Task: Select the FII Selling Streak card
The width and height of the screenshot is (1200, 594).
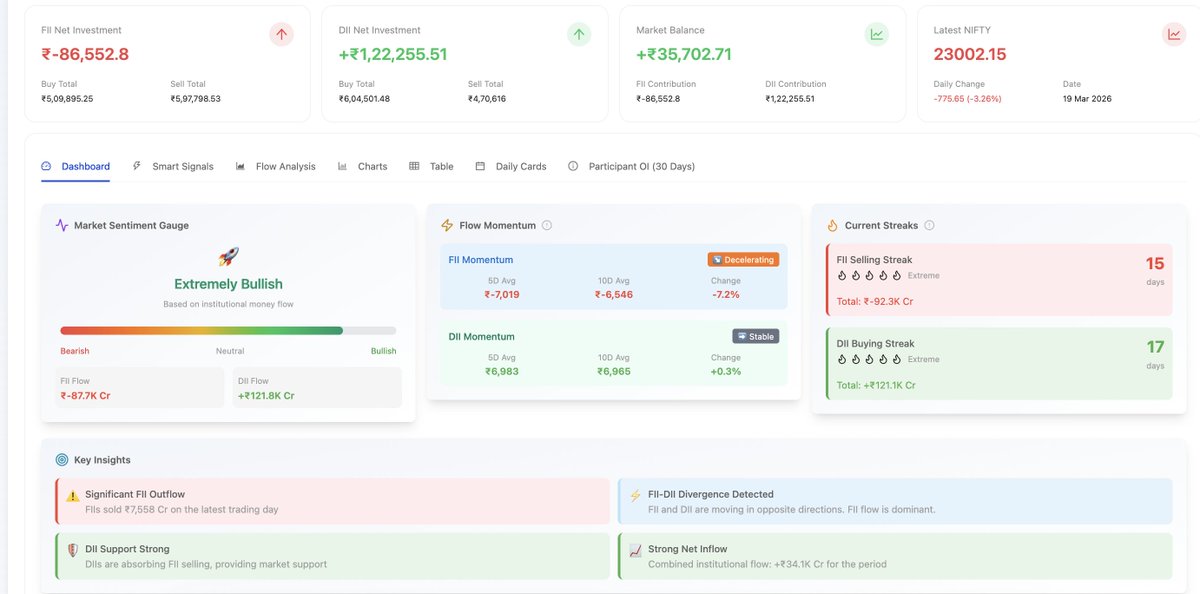Action: tap(999, 278)
